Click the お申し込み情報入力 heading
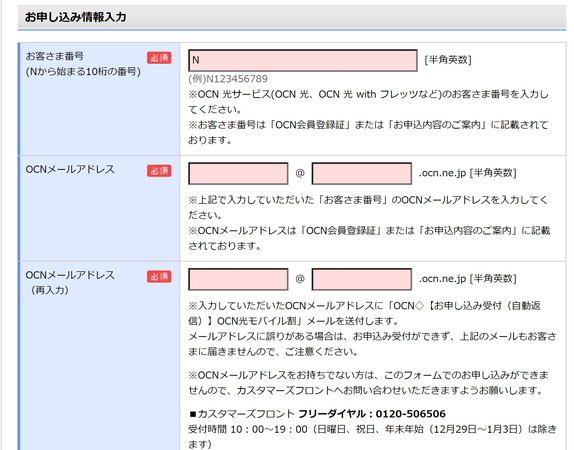Screen dimensions: 574x450 pyautogui.click(x=75, y=17)
